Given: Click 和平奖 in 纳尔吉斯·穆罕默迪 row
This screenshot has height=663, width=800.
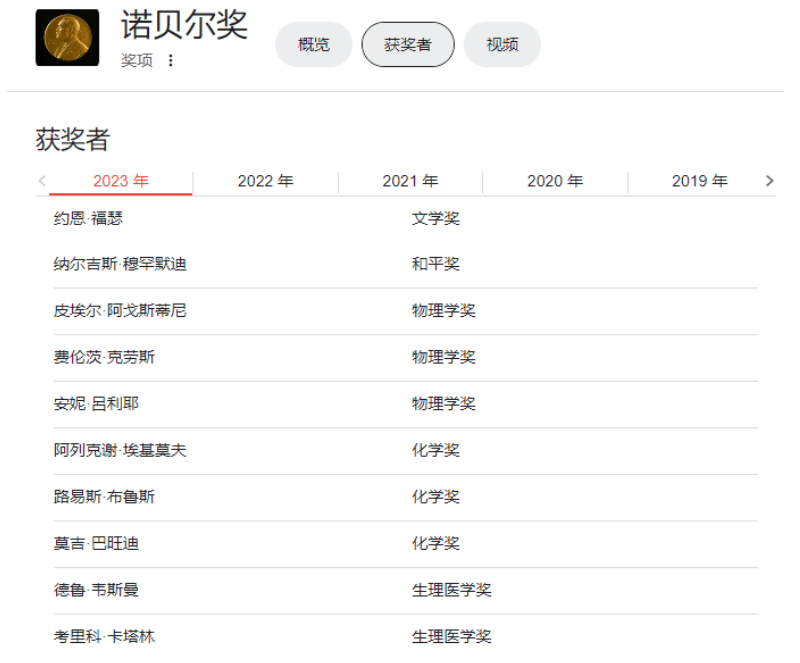Looking at the screenshot, I should tap(436, 264).
